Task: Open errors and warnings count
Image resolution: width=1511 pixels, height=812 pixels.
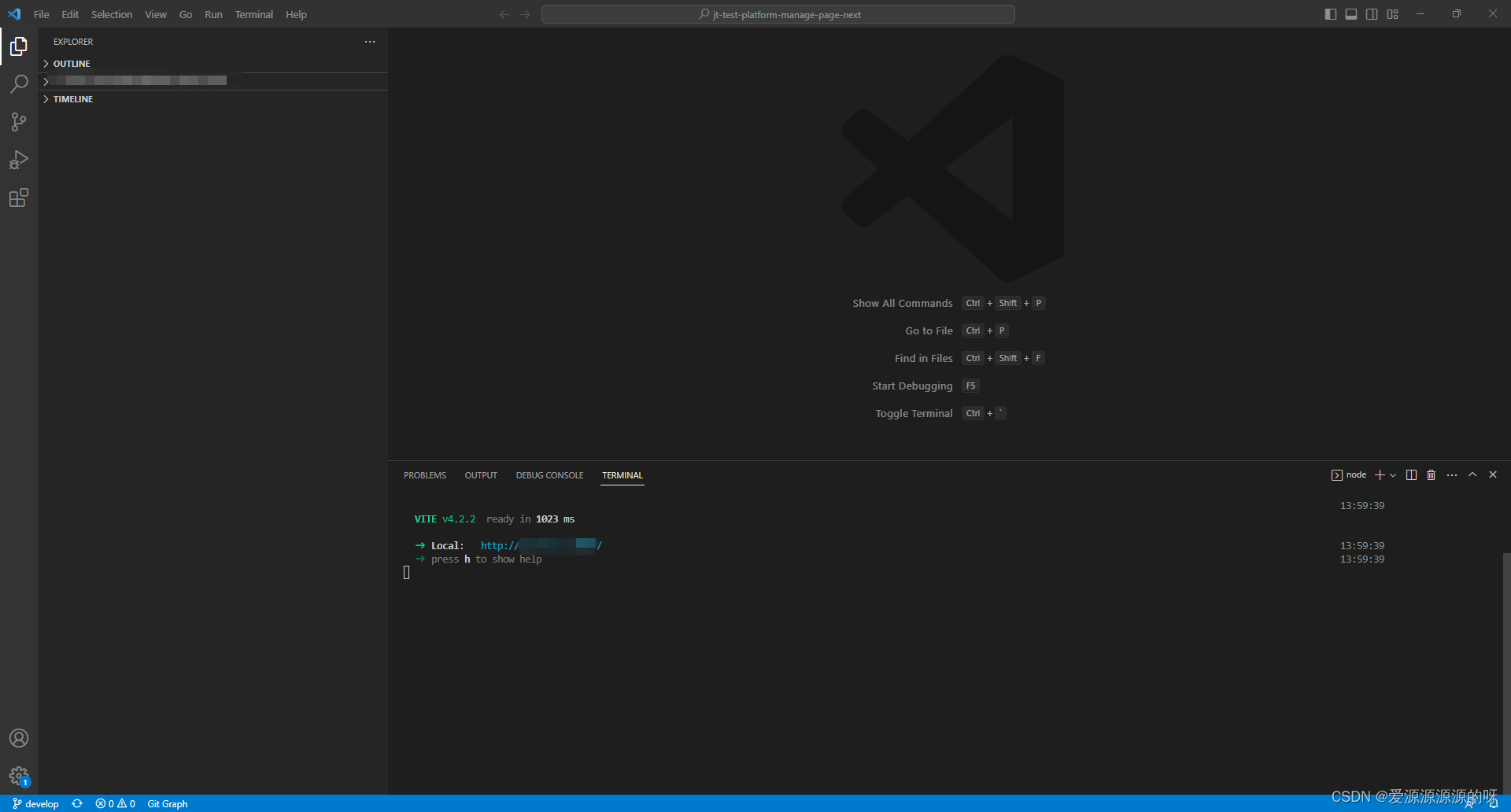Action: click(x=115, y=803)
